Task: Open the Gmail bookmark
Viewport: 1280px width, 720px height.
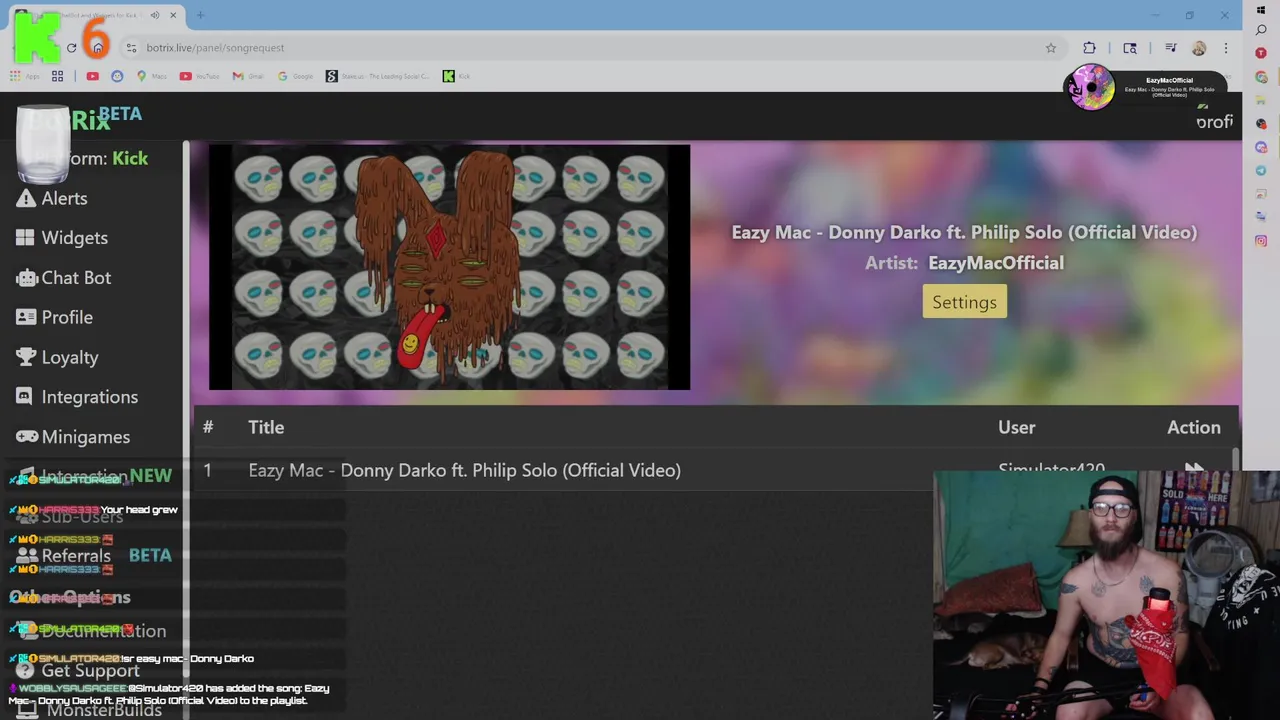Action: pyautogui.click(x=248, y=76)
